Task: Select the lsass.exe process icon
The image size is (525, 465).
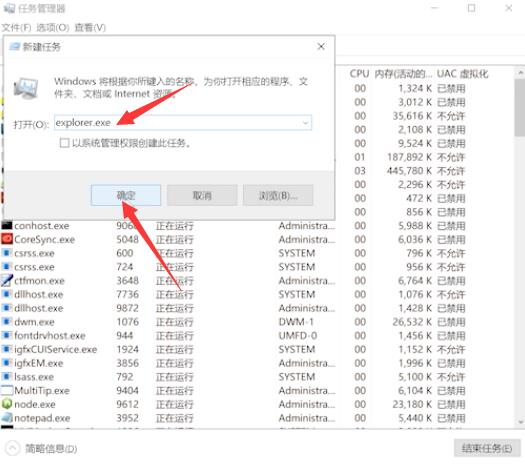Action: point(7,377)
